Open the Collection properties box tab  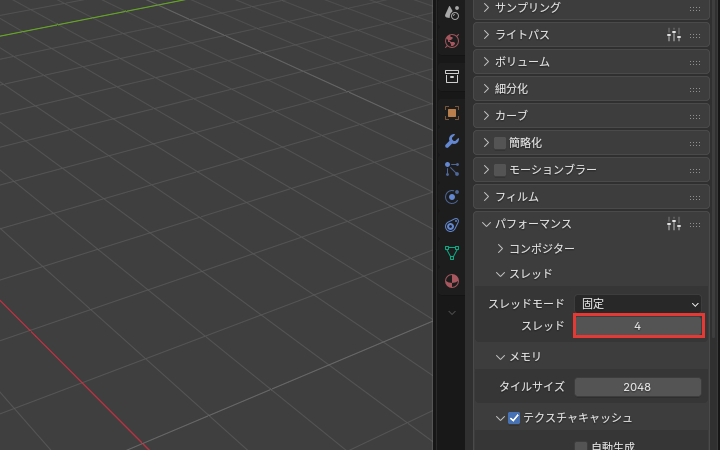tap(452, 77)
